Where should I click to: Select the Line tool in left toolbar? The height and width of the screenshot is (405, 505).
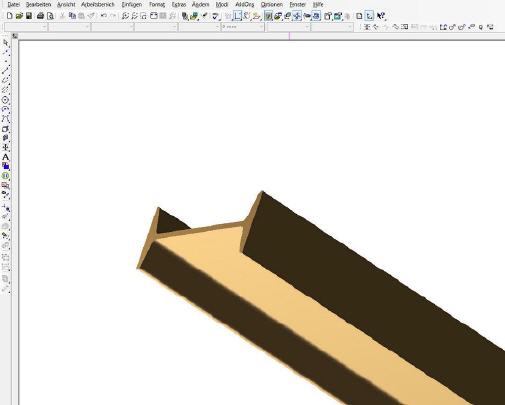click(5, 70)
